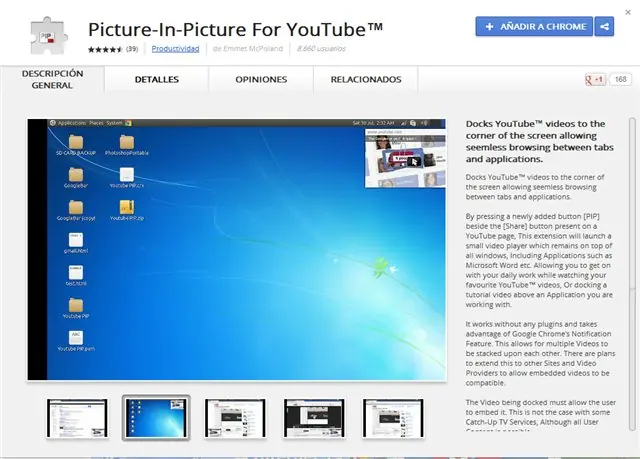The image size is (640, 459).
Task: Click the large desktop screenshot preview
Action: pos(237,250)
